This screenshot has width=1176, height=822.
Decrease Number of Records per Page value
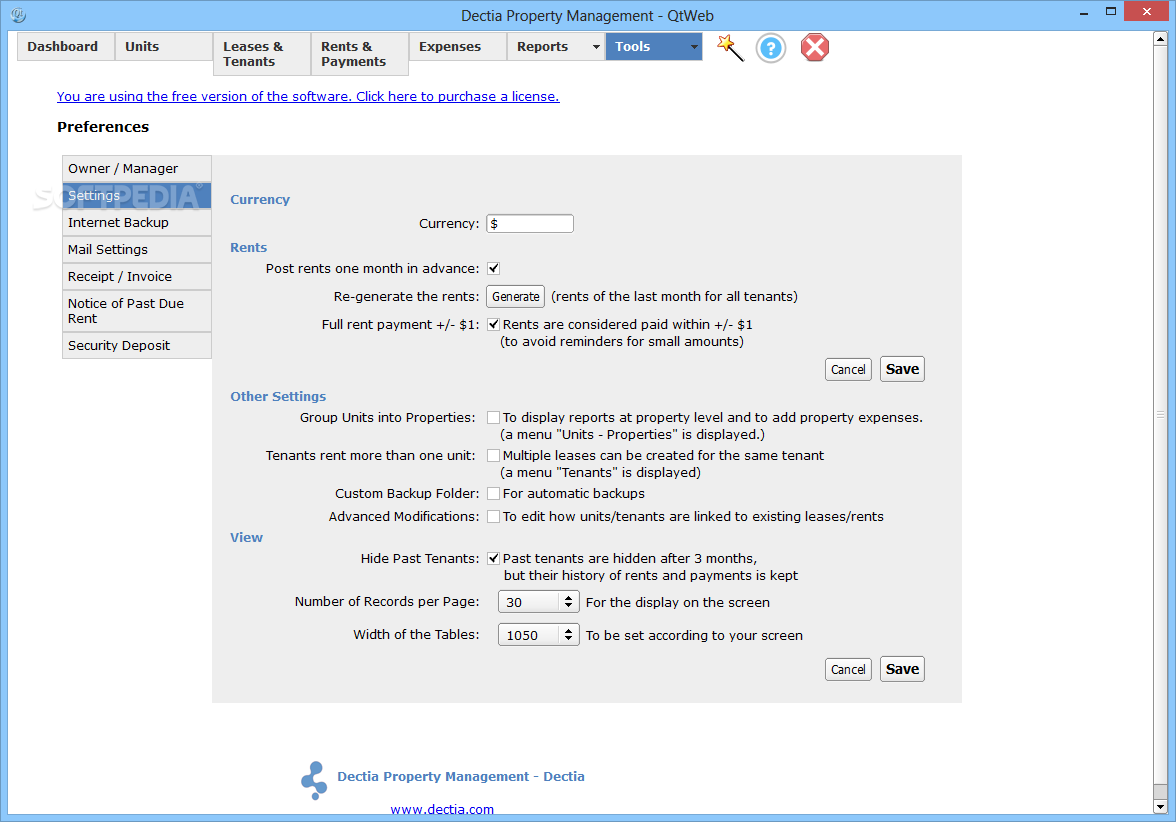pos(568,607)
